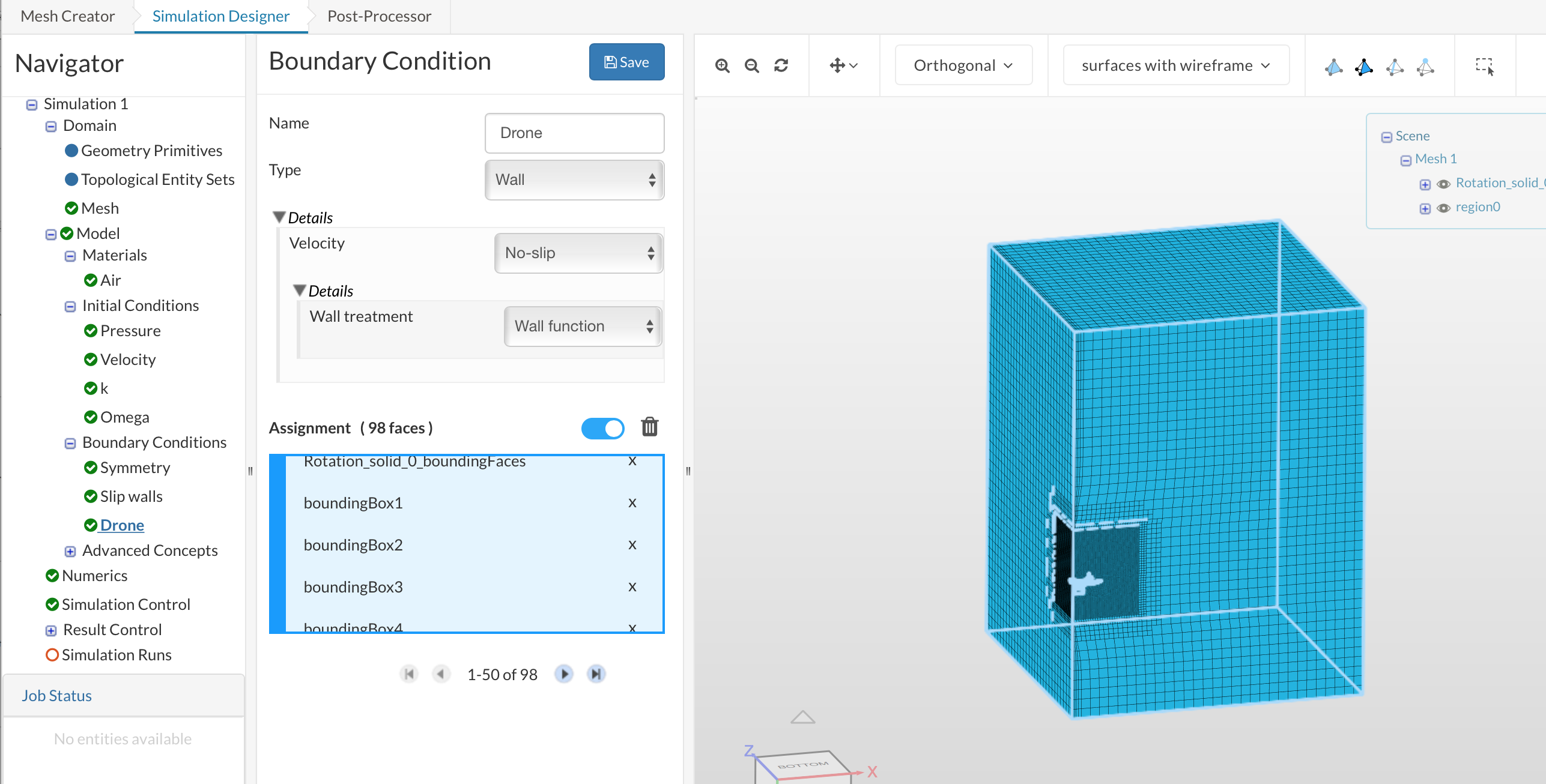Click the Name input field containing Drone
The image size is (1546, 784).
tap(574, 133)
